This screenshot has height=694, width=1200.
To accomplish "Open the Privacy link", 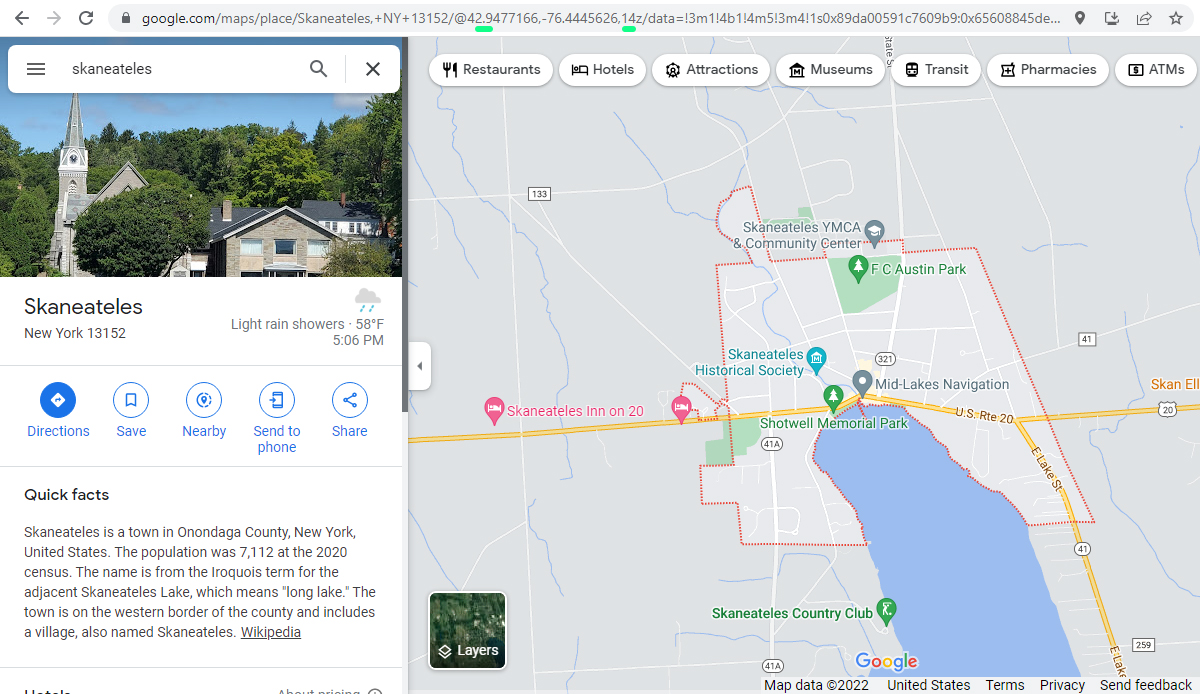I will pyautogui.click(x=1062, y=685).
